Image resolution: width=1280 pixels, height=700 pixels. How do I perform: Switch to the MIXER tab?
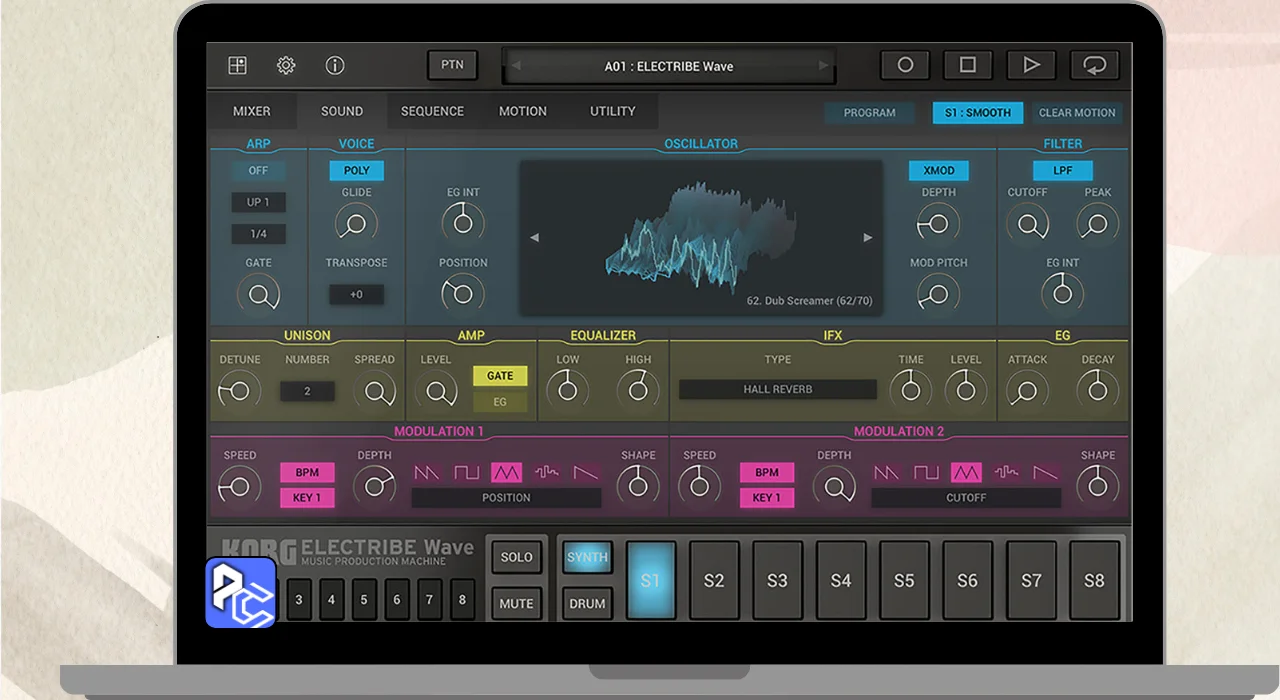click(252, 111)
